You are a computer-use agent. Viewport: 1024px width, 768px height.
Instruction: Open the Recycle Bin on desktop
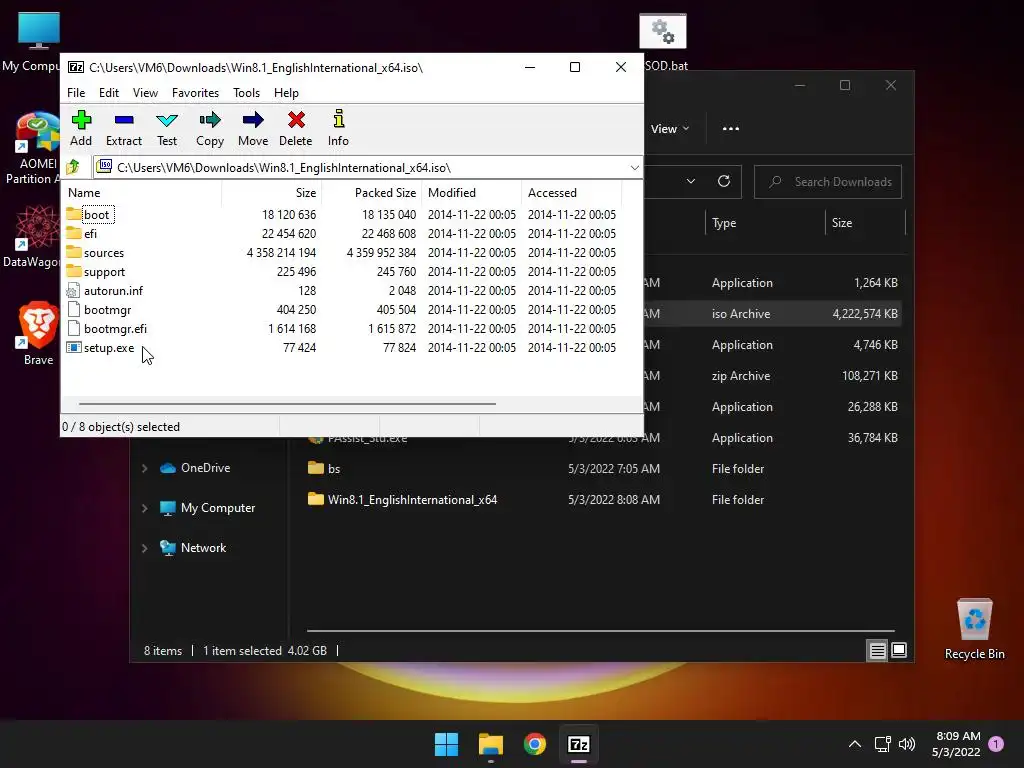[x=974, y=630]
